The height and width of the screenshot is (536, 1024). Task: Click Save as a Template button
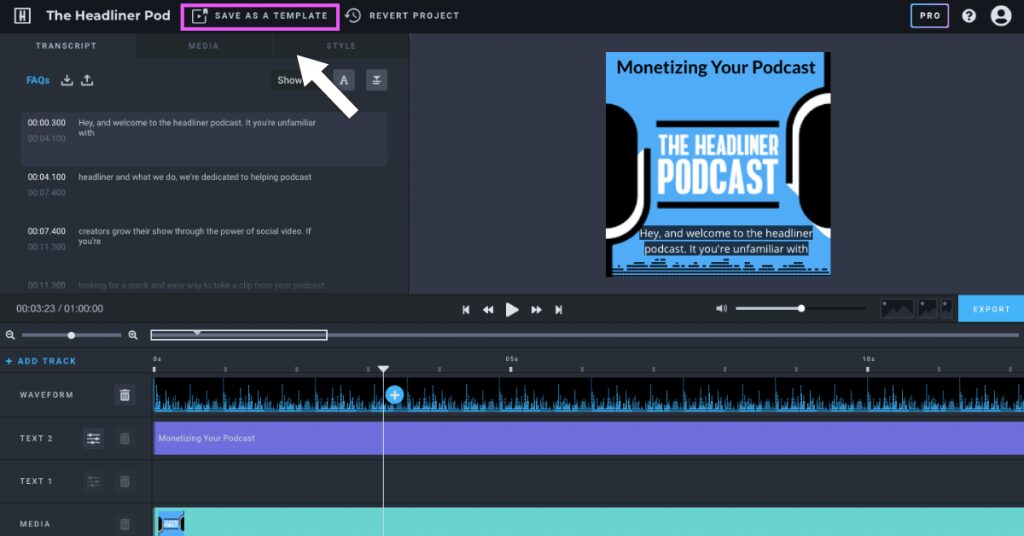click(260, 16)
